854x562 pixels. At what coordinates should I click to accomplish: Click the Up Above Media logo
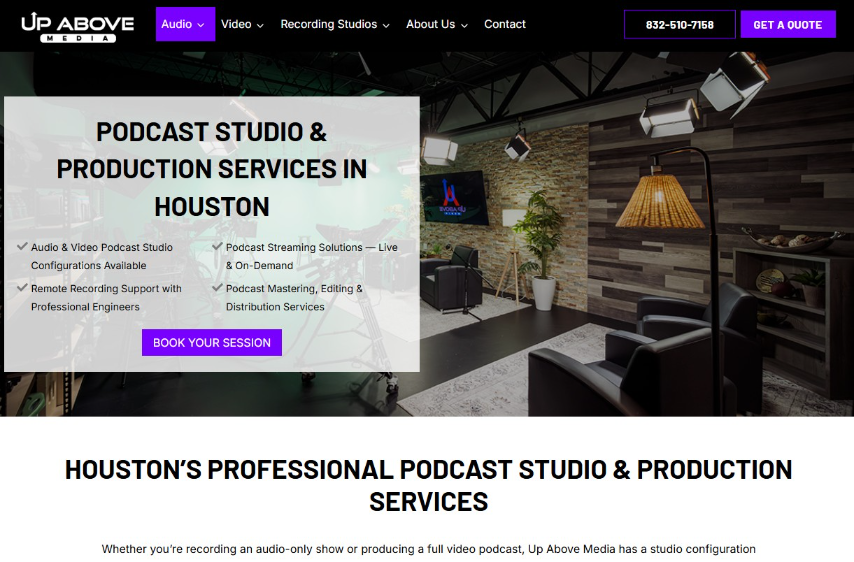(77, 27)
